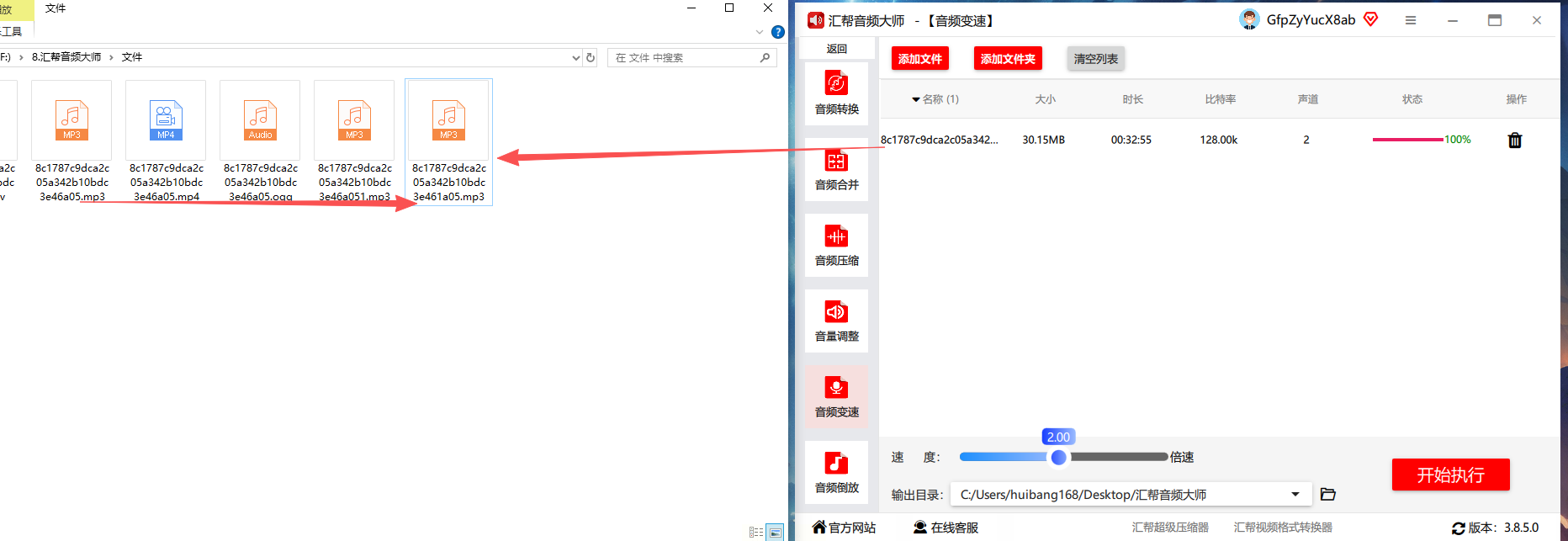Click the 30.15MB size value
1568x541 pixels.
click(x=1044, y=140)
